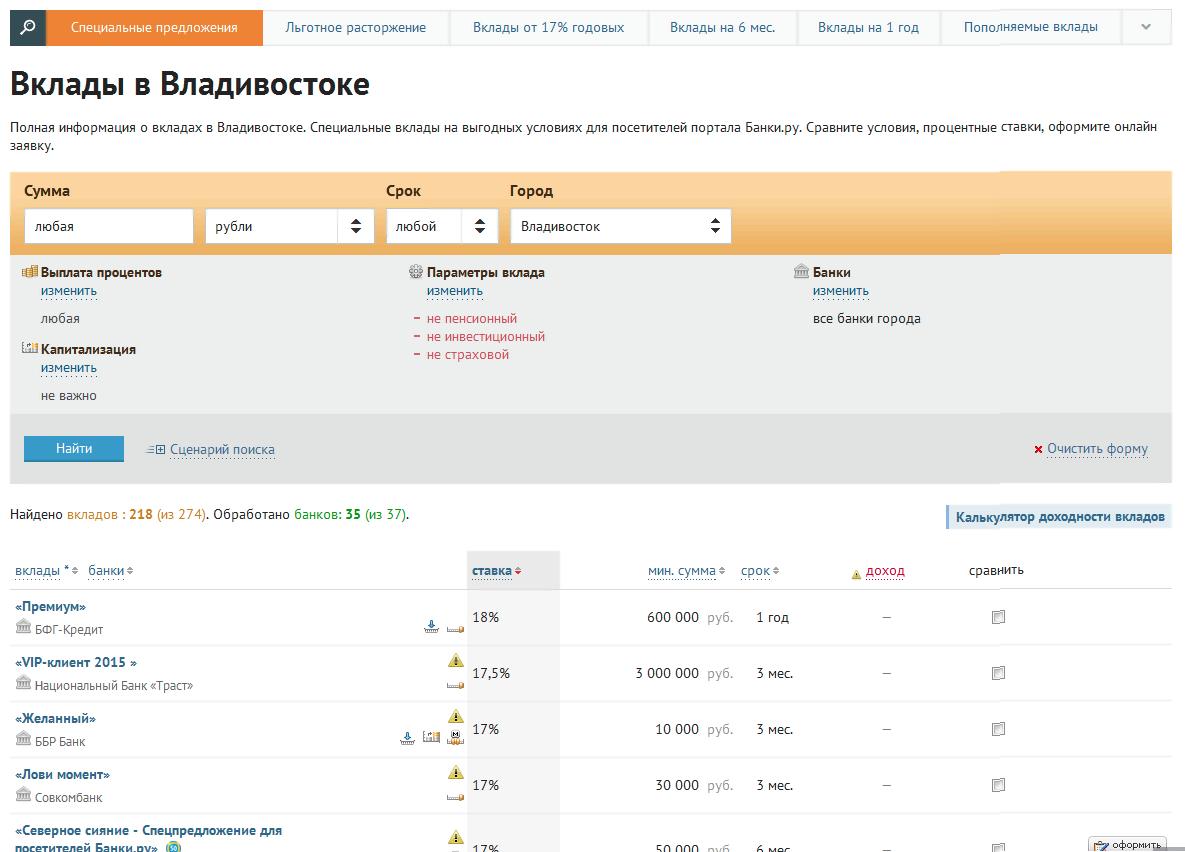Switch to Вклады на 6 мес. tab
The width and height of the screenshot is (1185, 852).
(722, 28)
